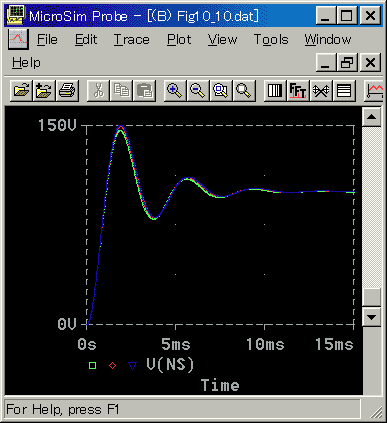The height and width of the screenshot is (423, 387).
Task: Click the Zoom In magnifier icon
Action: click(x=175, y=90)
